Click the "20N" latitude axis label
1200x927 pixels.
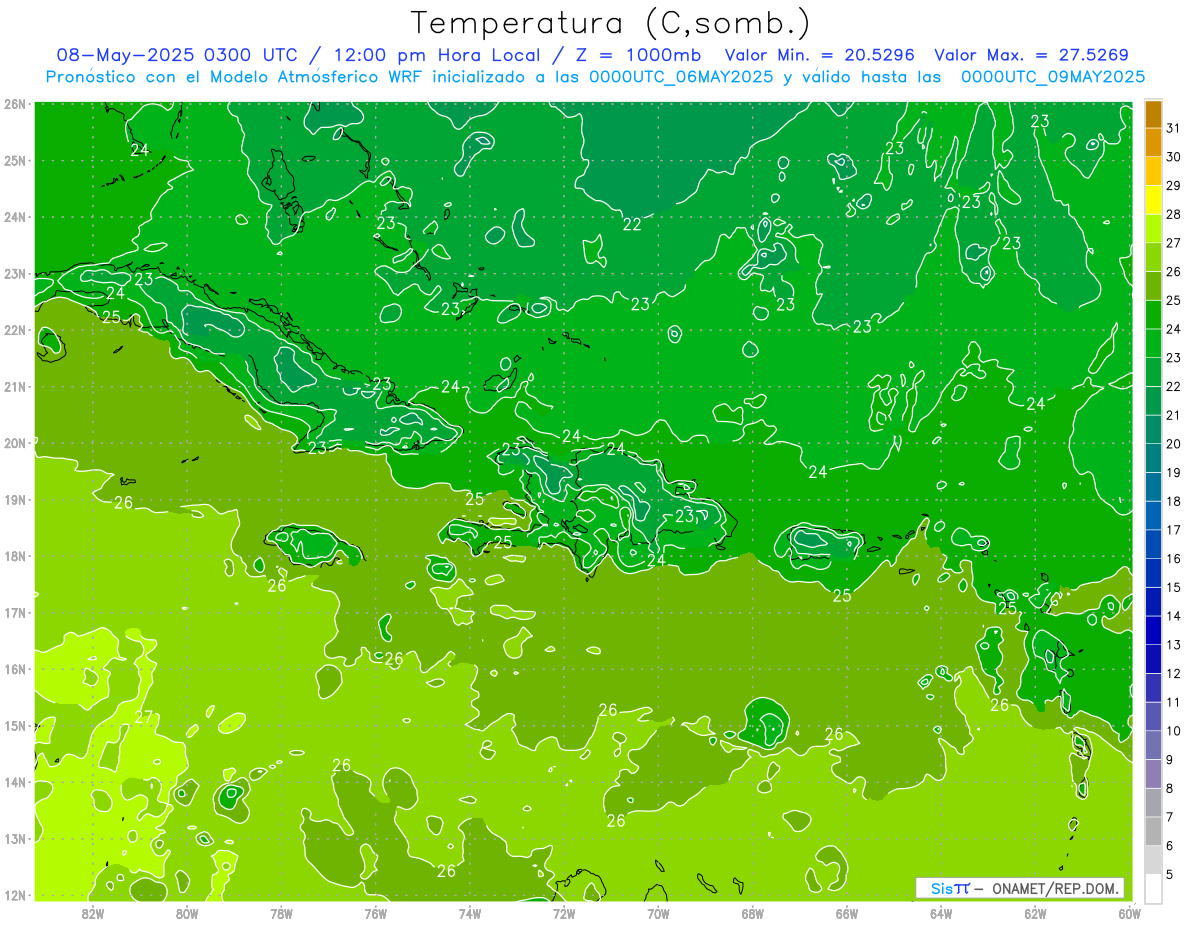click(x=15, y=443)
